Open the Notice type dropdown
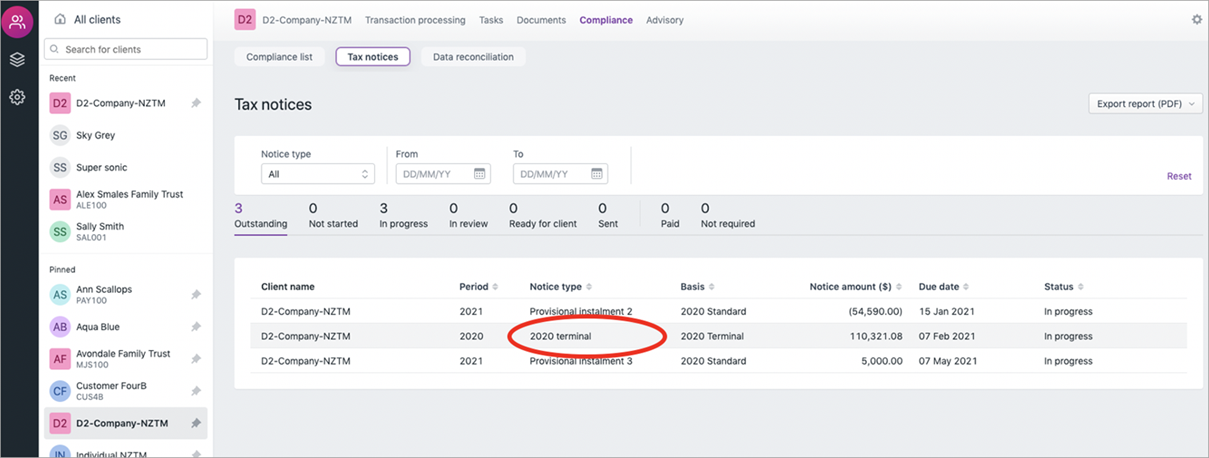Viewport: 1209px width, 458px height. point(318,174)
